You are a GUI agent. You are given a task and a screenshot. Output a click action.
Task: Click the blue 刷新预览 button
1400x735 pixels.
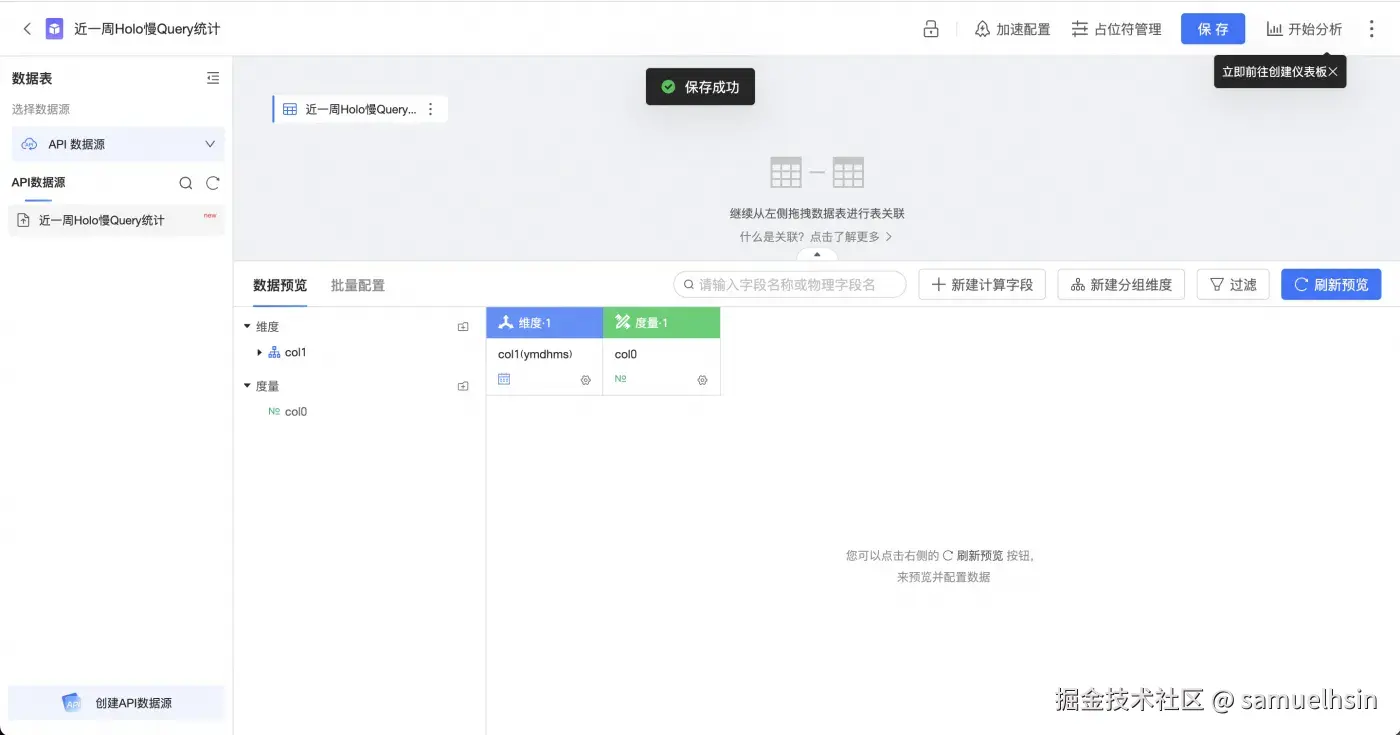point(1331,285)
